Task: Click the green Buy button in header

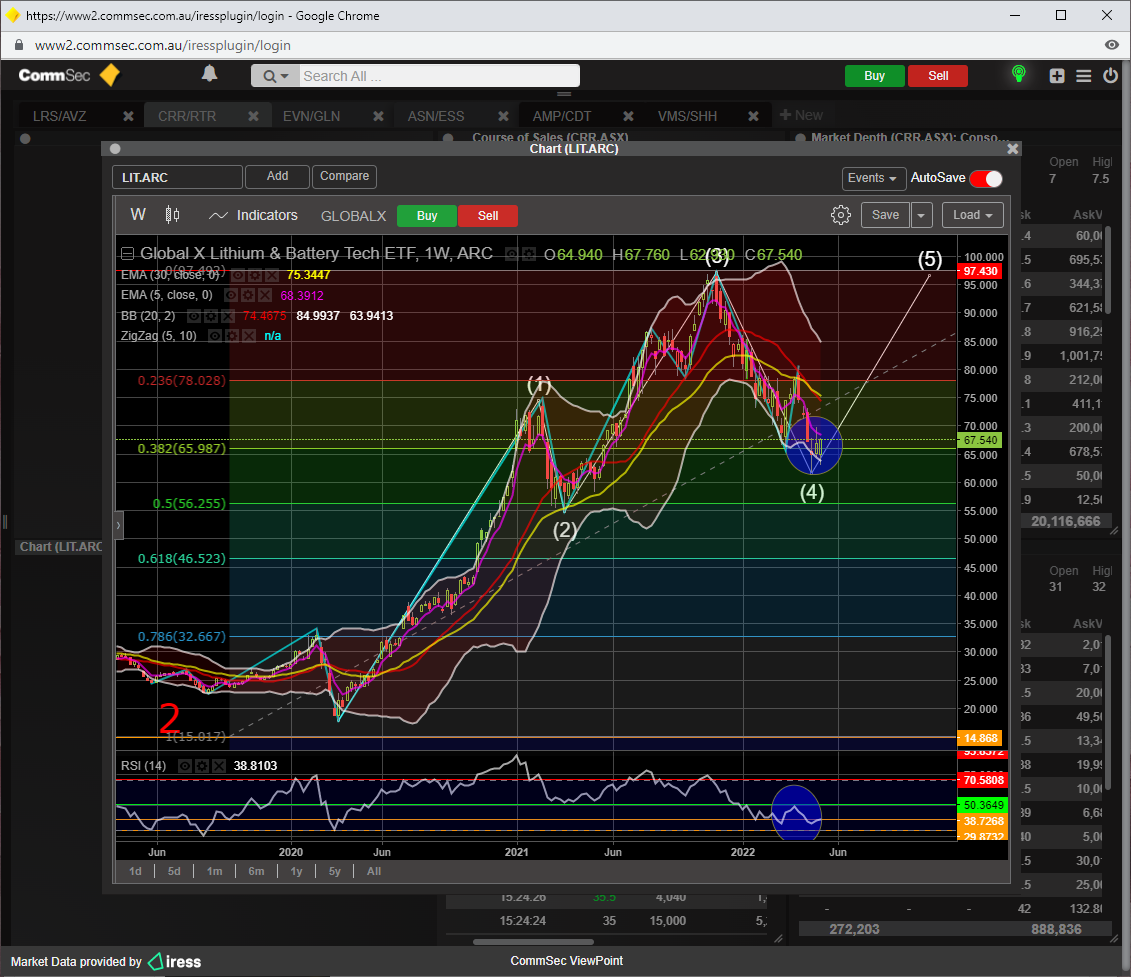Action: (874, 76)
